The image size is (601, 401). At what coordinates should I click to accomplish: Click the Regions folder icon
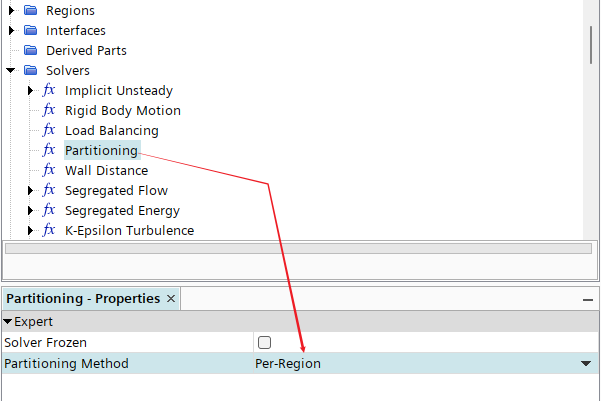click(30, 10)
